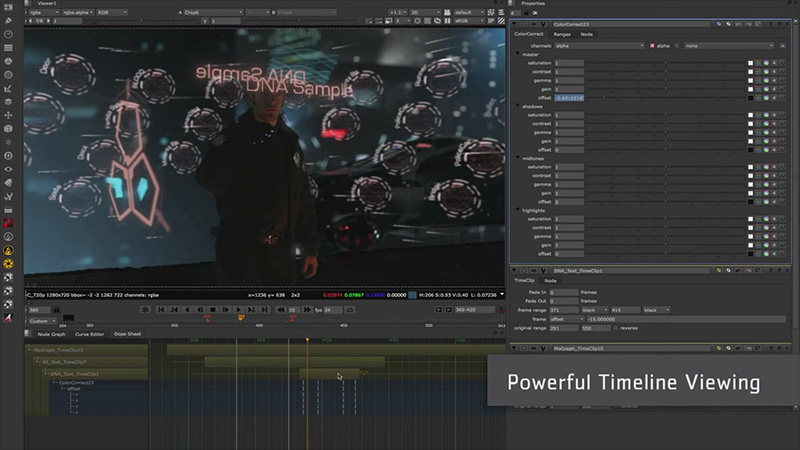Open the frame offset mode dropdown

(x=566, y=319)
